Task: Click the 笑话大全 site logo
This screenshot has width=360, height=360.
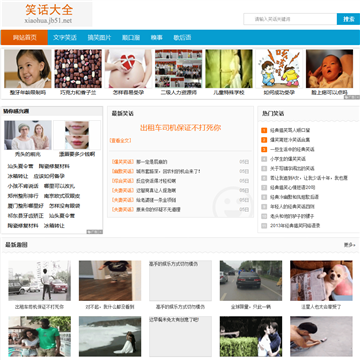Action: (x=47, y=14)
